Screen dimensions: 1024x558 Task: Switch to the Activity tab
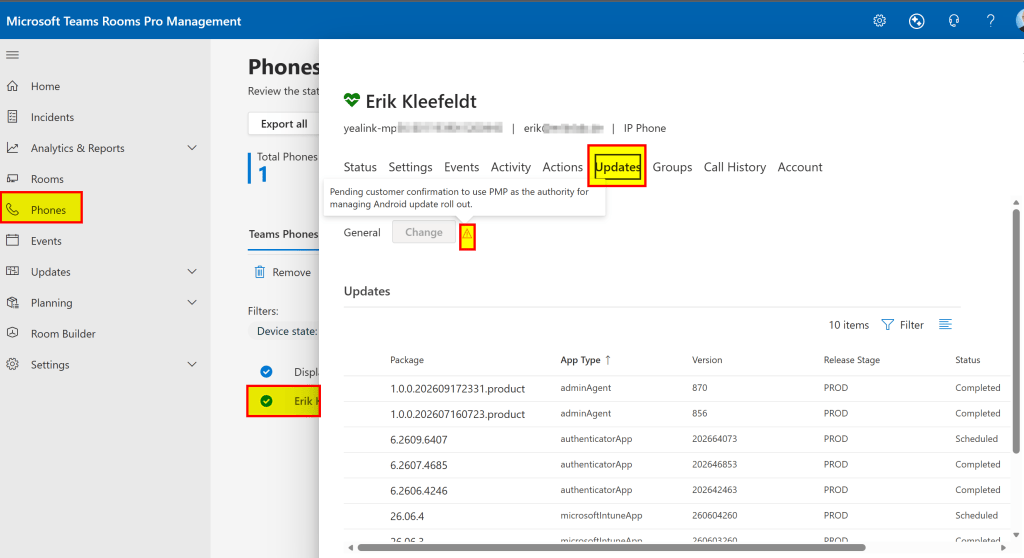(511, 167)
